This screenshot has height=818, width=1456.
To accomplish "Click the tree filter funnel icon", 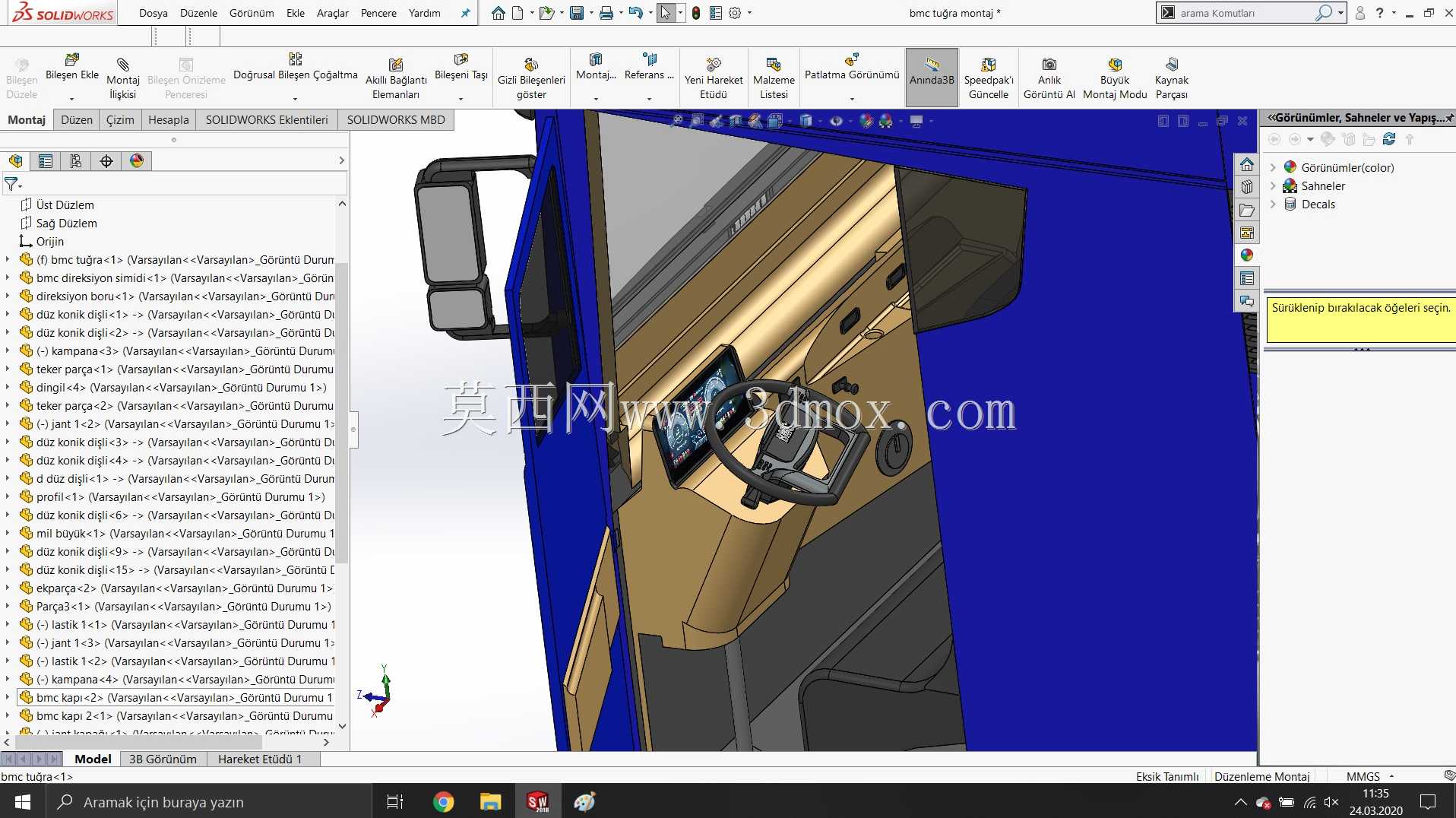I will [11, 184].
